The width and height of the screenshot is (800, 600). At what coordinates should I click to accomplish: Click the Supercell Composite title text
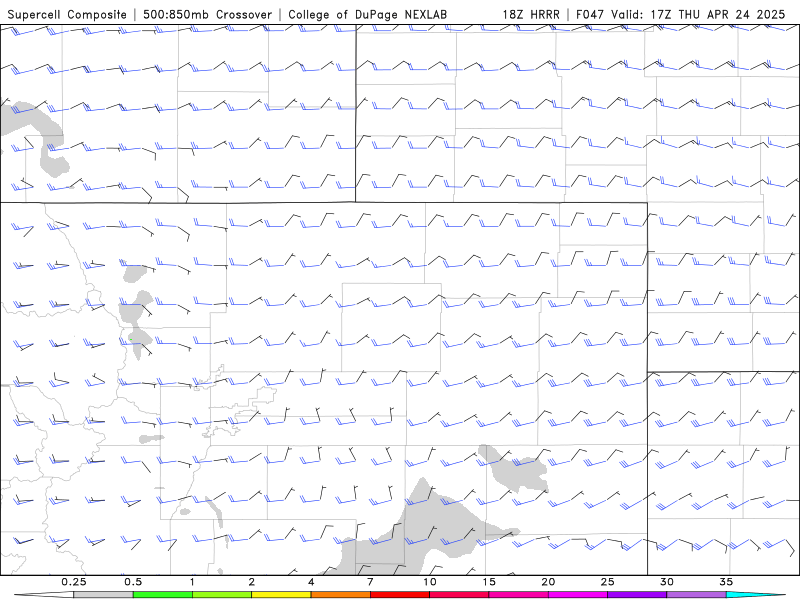point(67,14)
